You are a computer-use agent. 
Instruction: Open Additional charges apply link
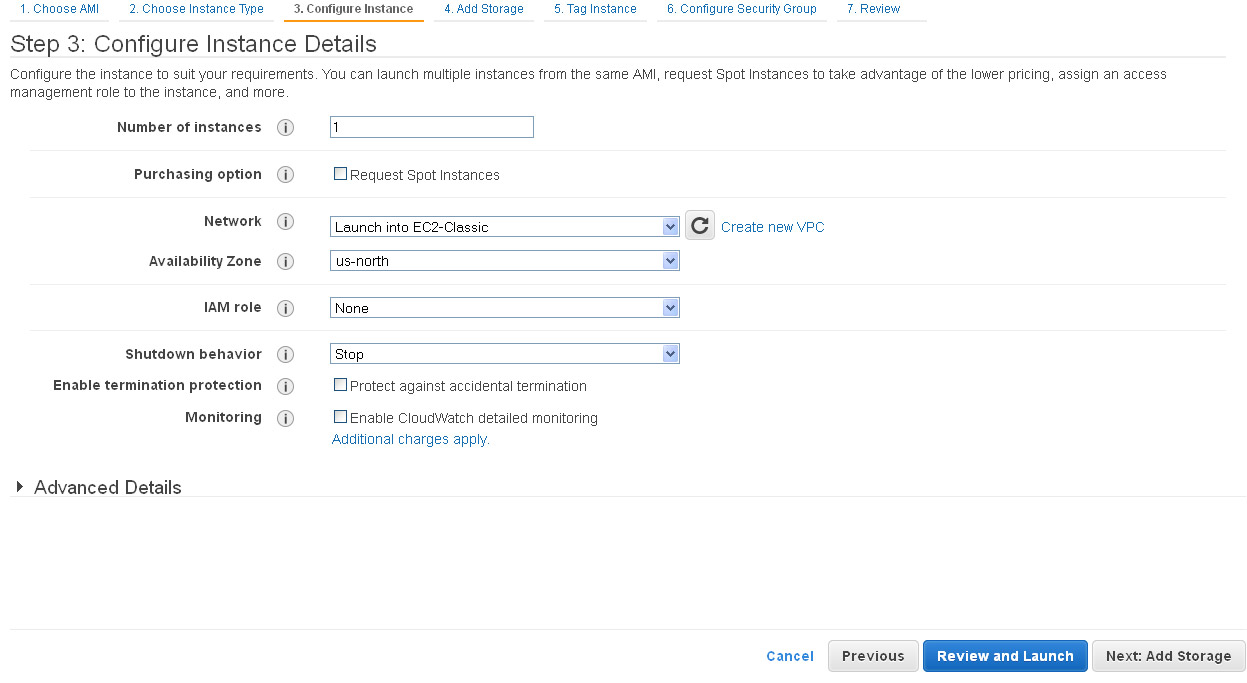pos(411,439)
